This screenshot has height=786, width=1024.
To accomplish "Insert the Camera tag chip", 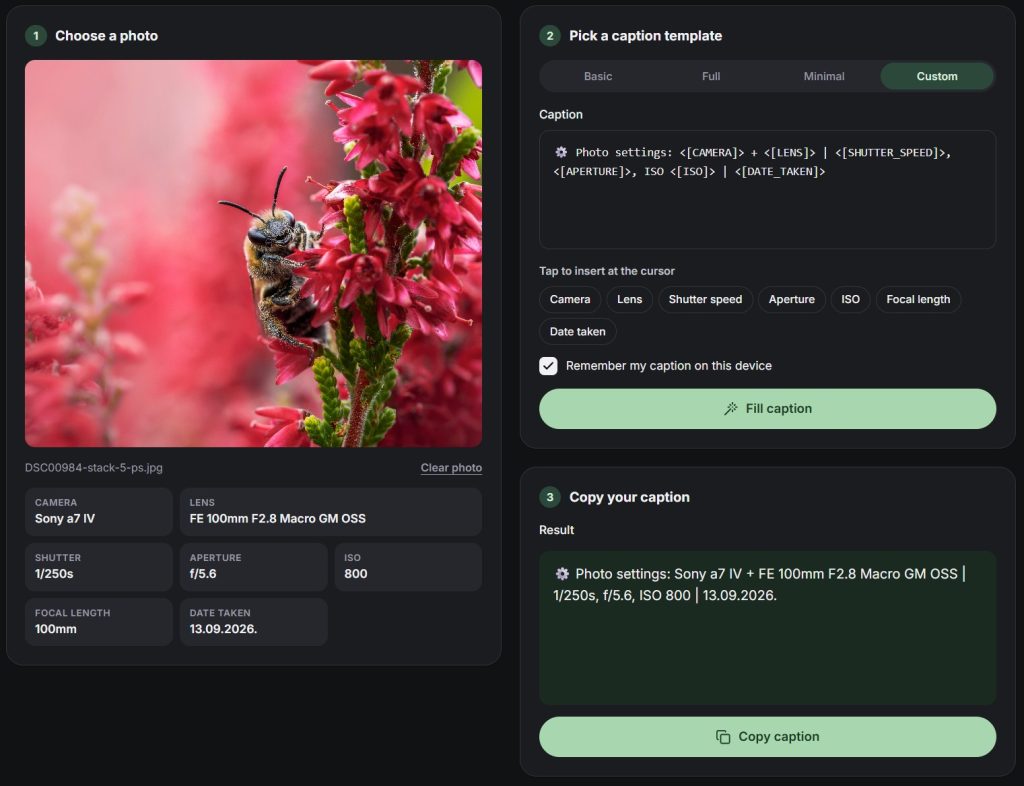I will [x=569, y=300].
